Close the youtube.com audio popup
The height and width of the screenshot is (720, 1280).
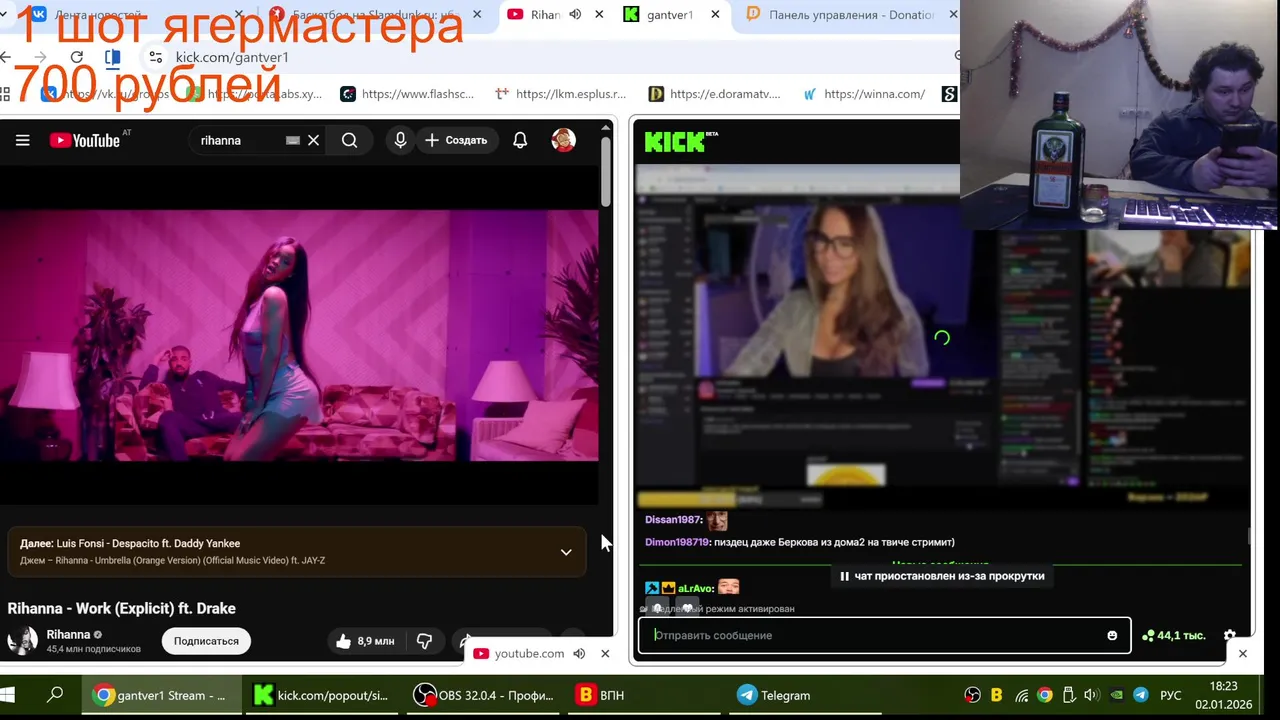(605, 653)
